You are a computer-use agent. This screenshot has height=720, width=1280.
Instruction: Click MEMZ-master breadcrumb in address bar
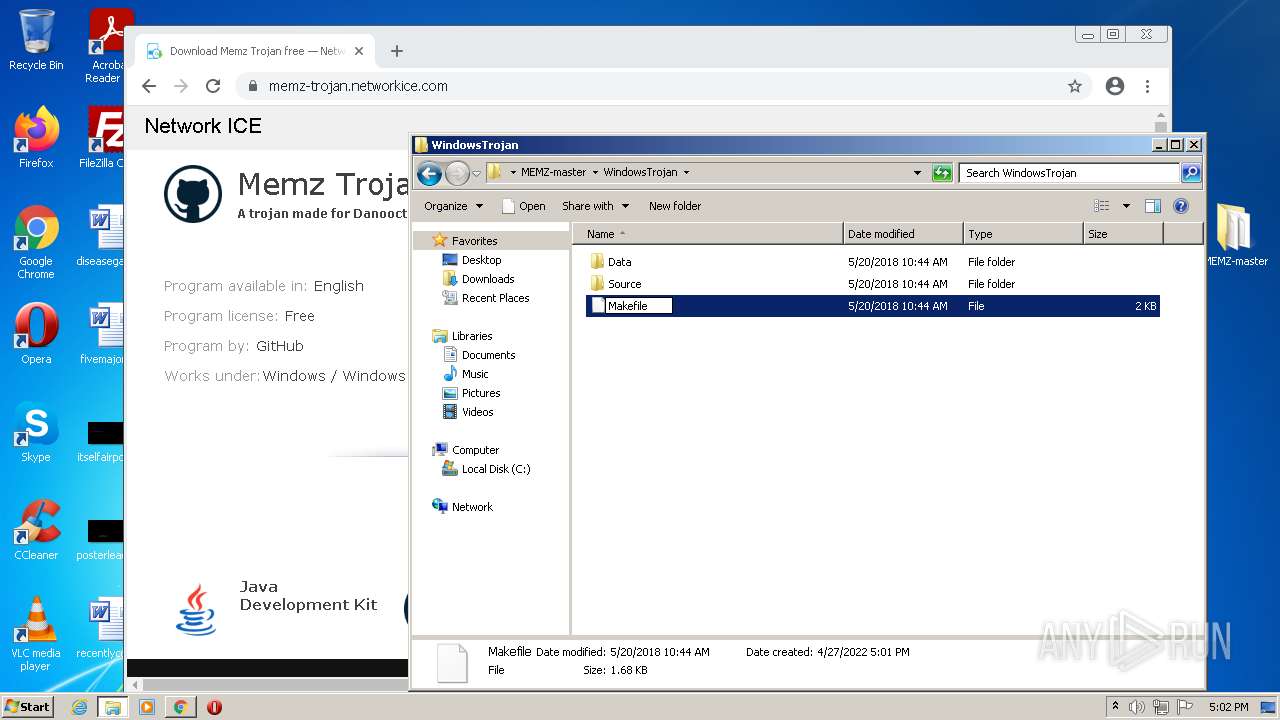point(553,172)
